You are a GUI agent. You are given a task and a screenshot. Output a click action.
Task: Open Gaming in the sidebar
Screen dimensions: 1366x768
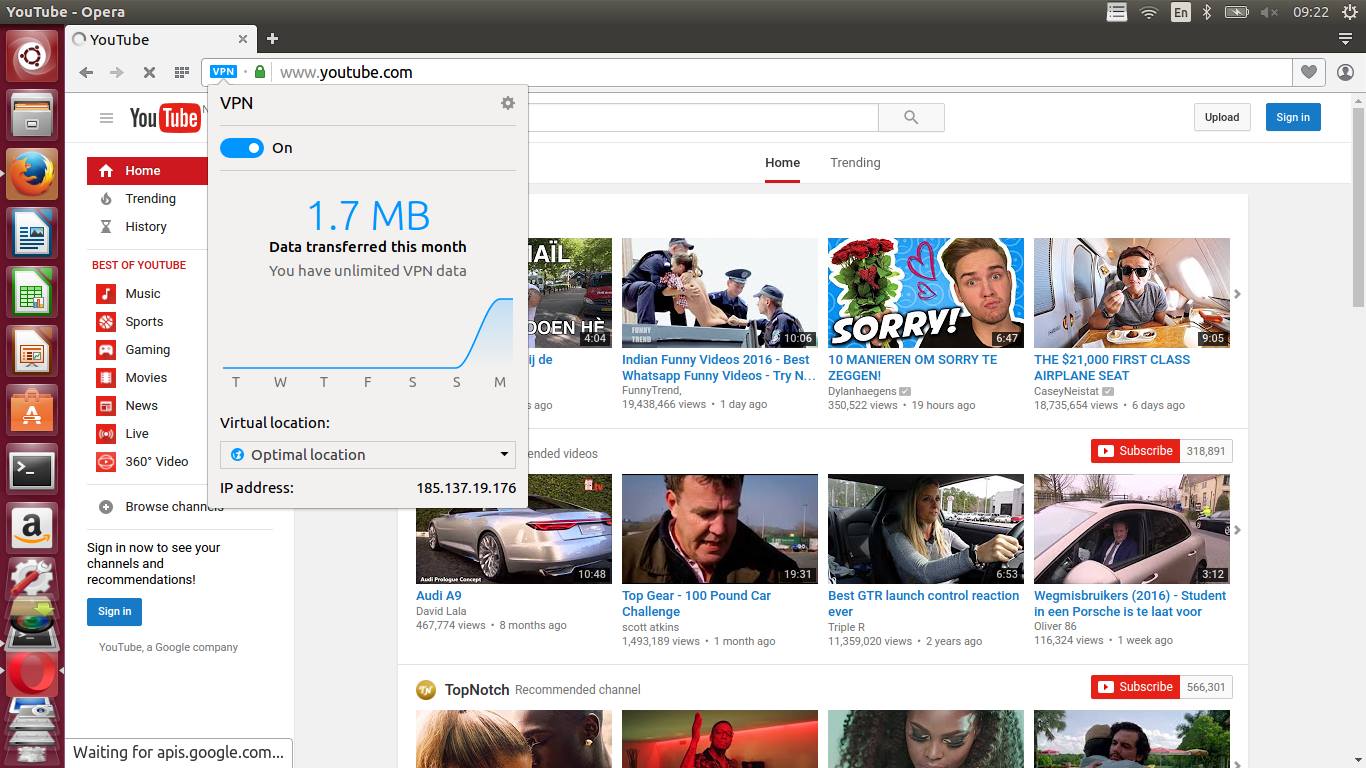(x=147, y=350)
